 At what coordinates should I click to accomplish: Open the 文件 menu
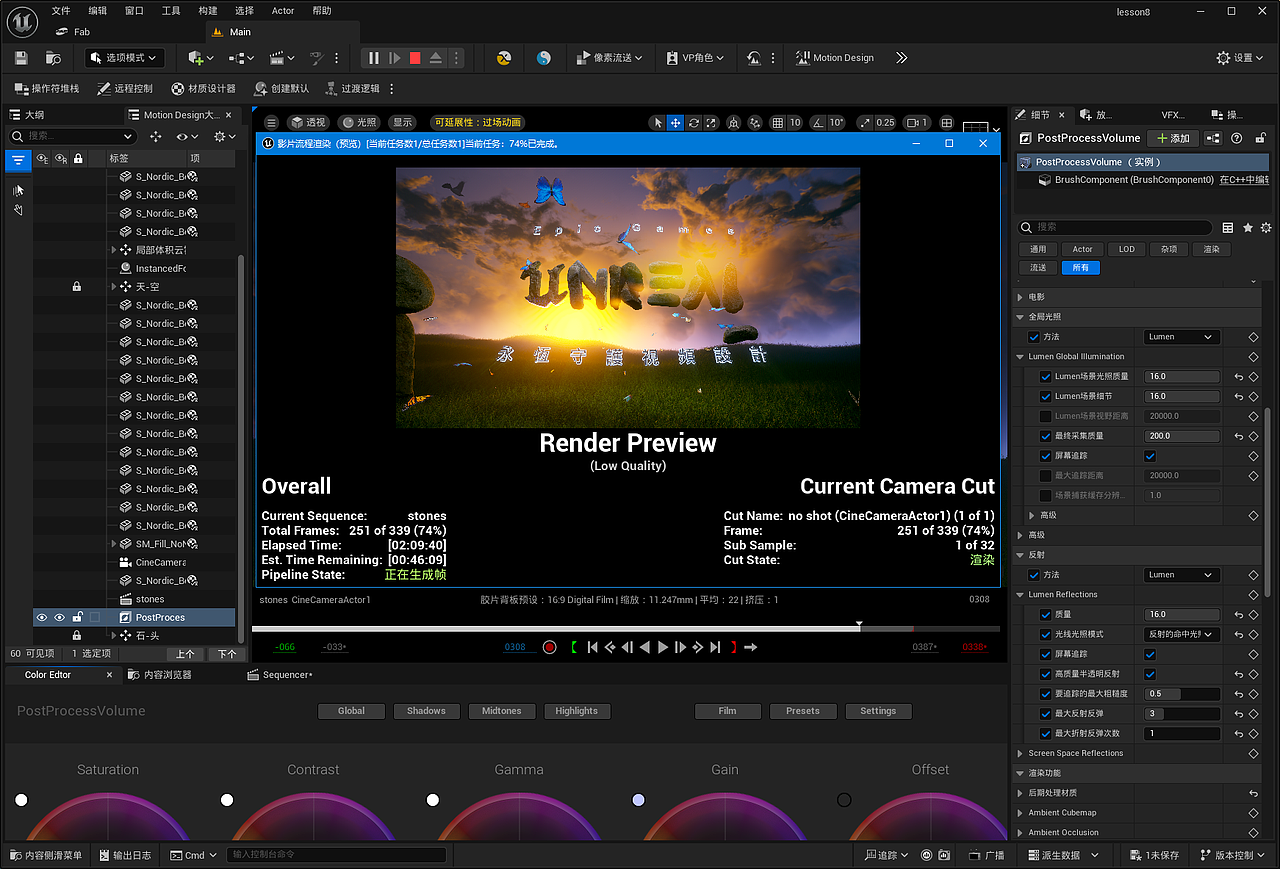pyautogui.click(x=61, y=11)
